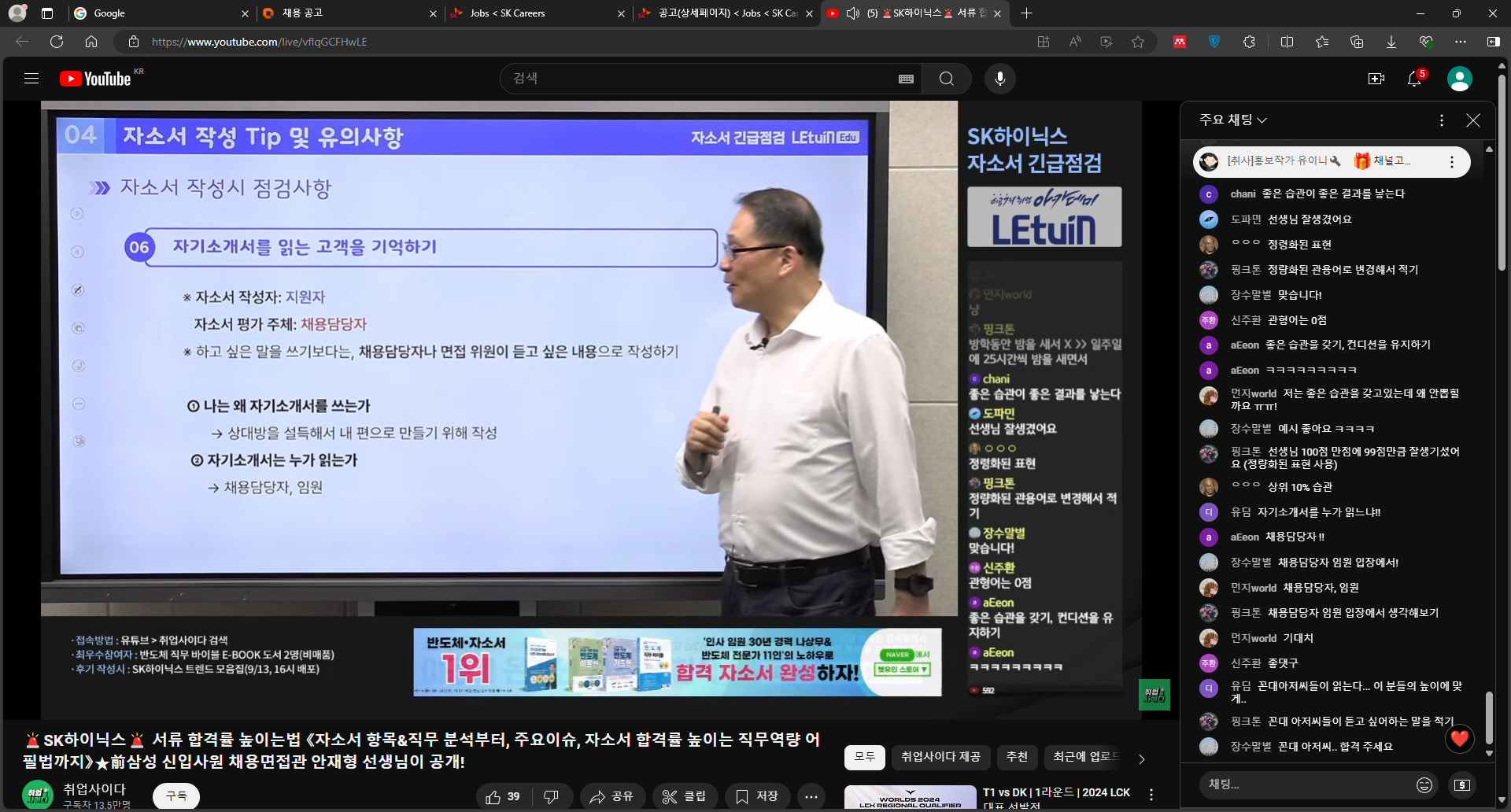The image size is (1511, 812).
Task: Open the 취업사이다 channel name link
Action: point(94,789)
